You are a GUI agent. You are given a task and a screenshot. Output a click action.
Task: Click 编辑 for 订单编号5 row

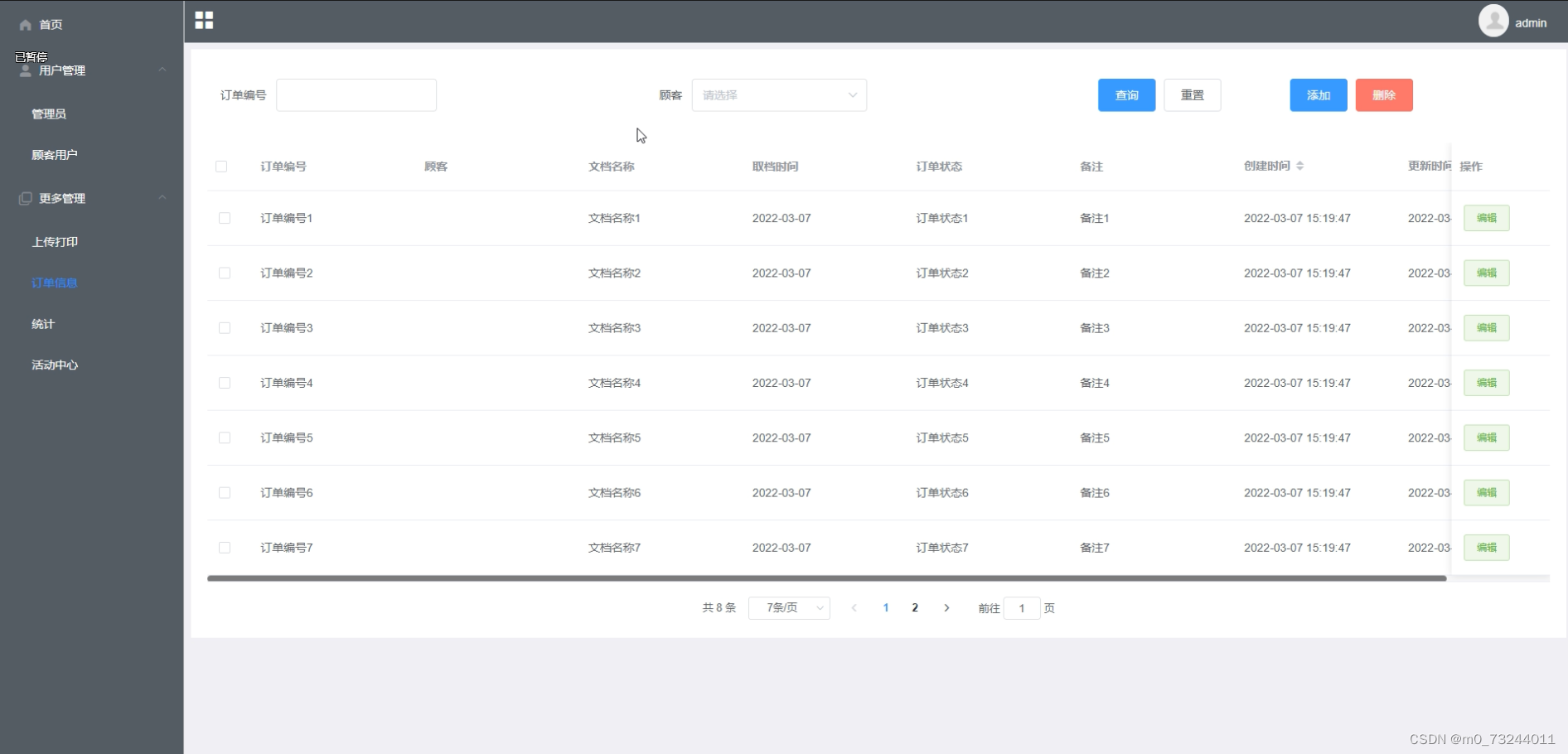click(1486, 437)
